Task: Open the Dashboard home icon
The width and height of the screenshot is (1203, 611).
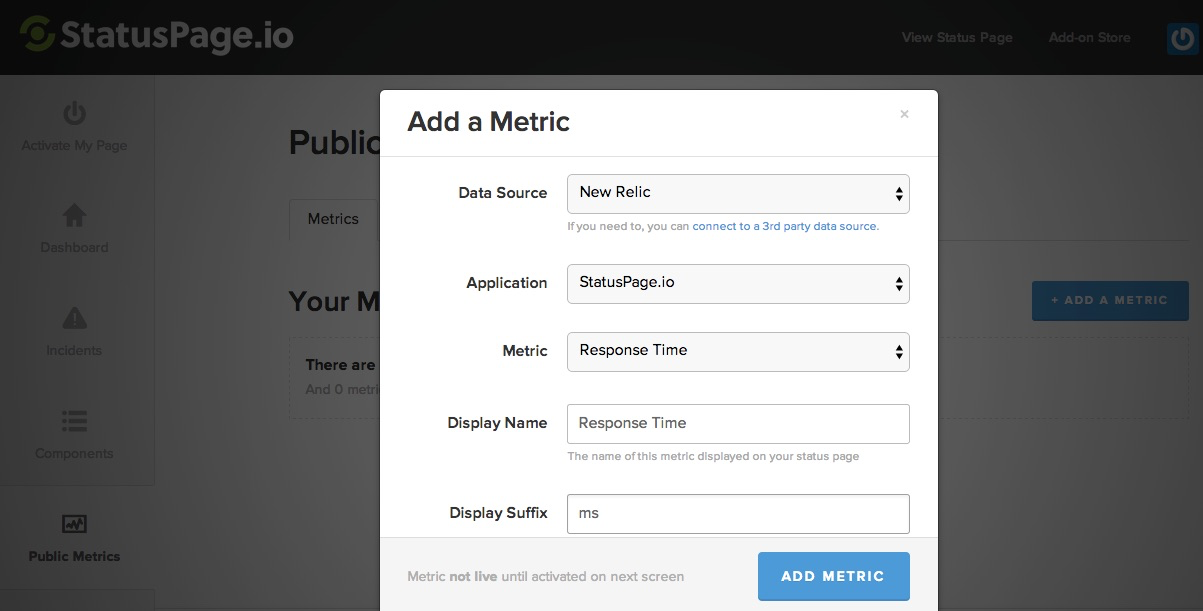Action: [x=74, y=215]
